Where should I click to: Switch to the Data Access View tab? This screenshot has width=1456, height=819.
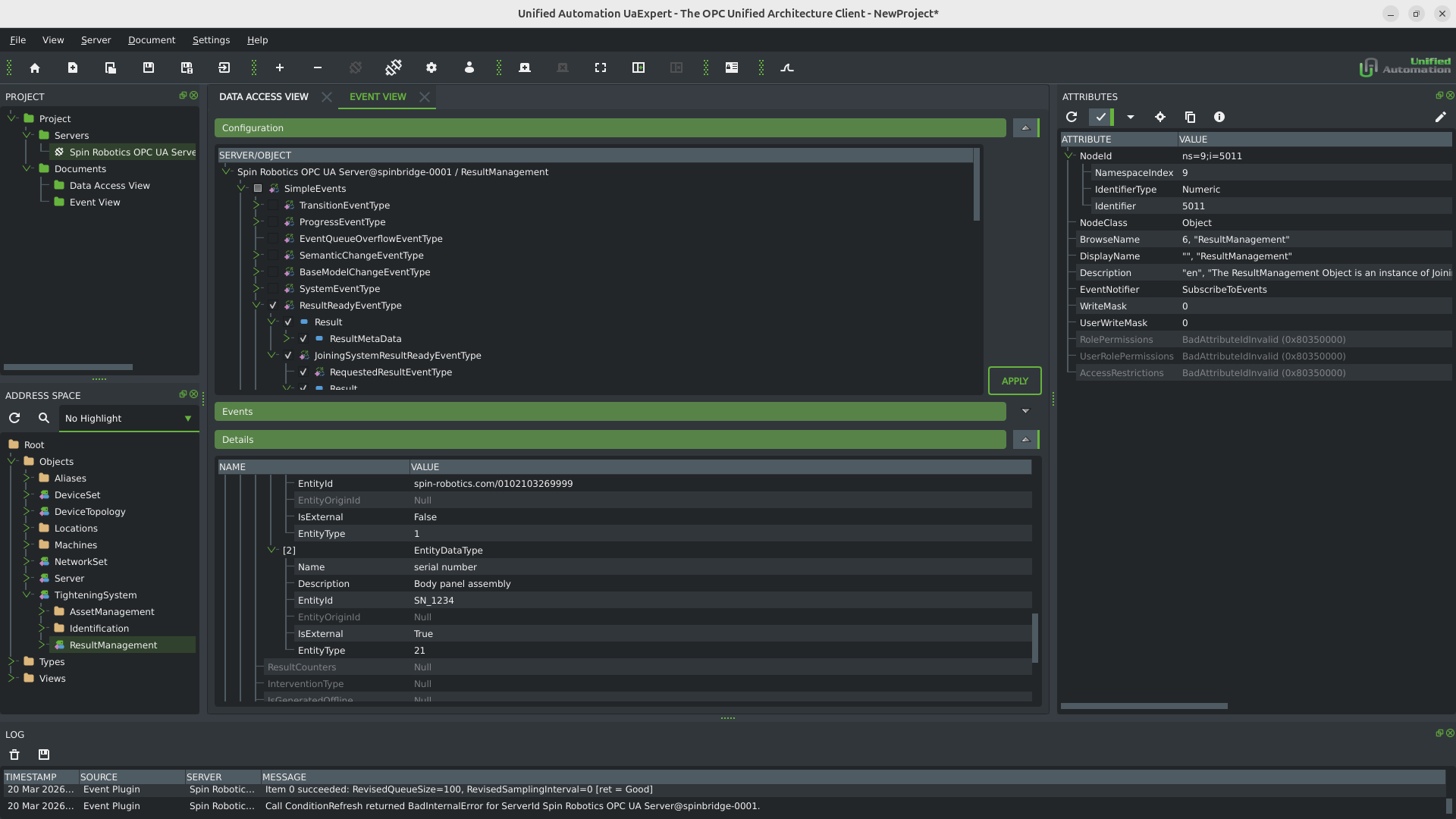[263, 97]
